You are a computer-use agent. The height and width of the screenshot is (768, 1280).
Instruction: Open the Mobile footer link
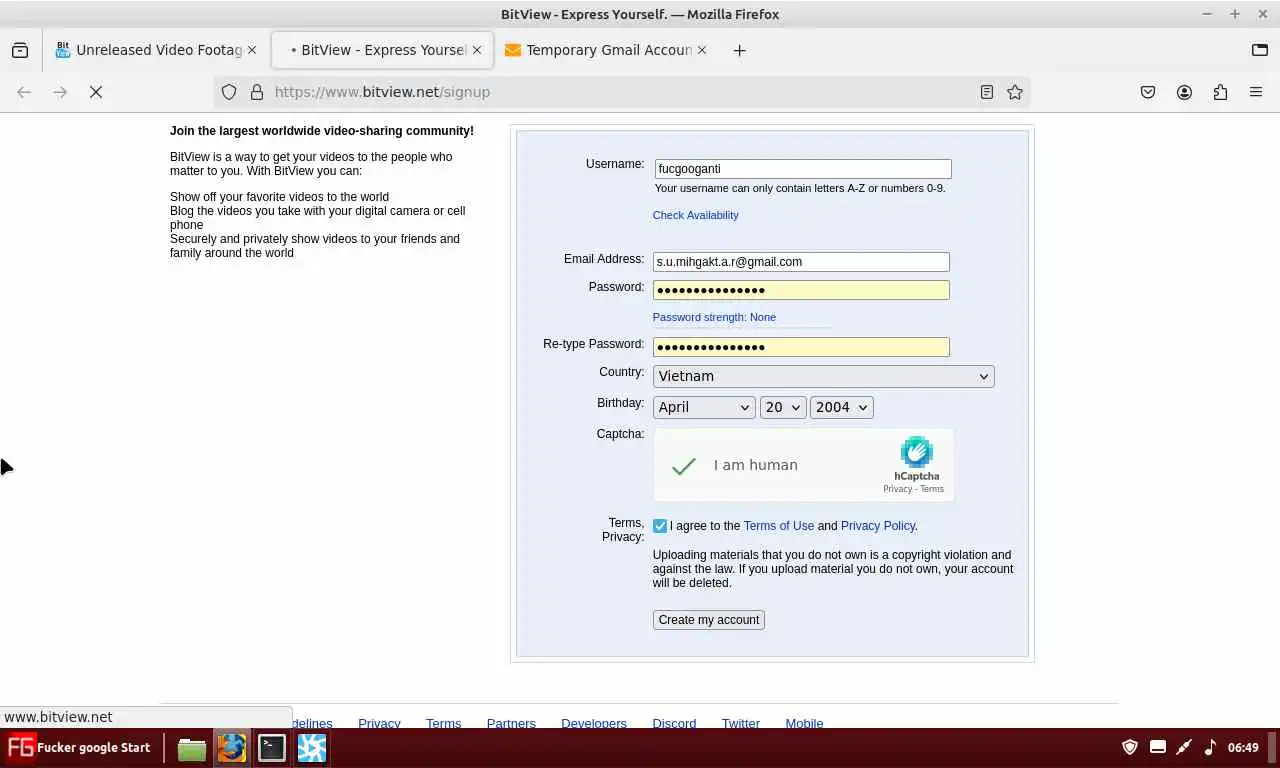(804, 723)
